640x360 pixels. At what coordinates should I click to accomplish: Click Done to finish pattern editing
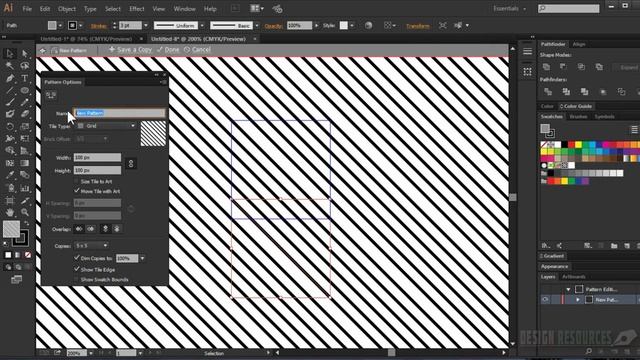pyautogui.click(x=168, y=50)
